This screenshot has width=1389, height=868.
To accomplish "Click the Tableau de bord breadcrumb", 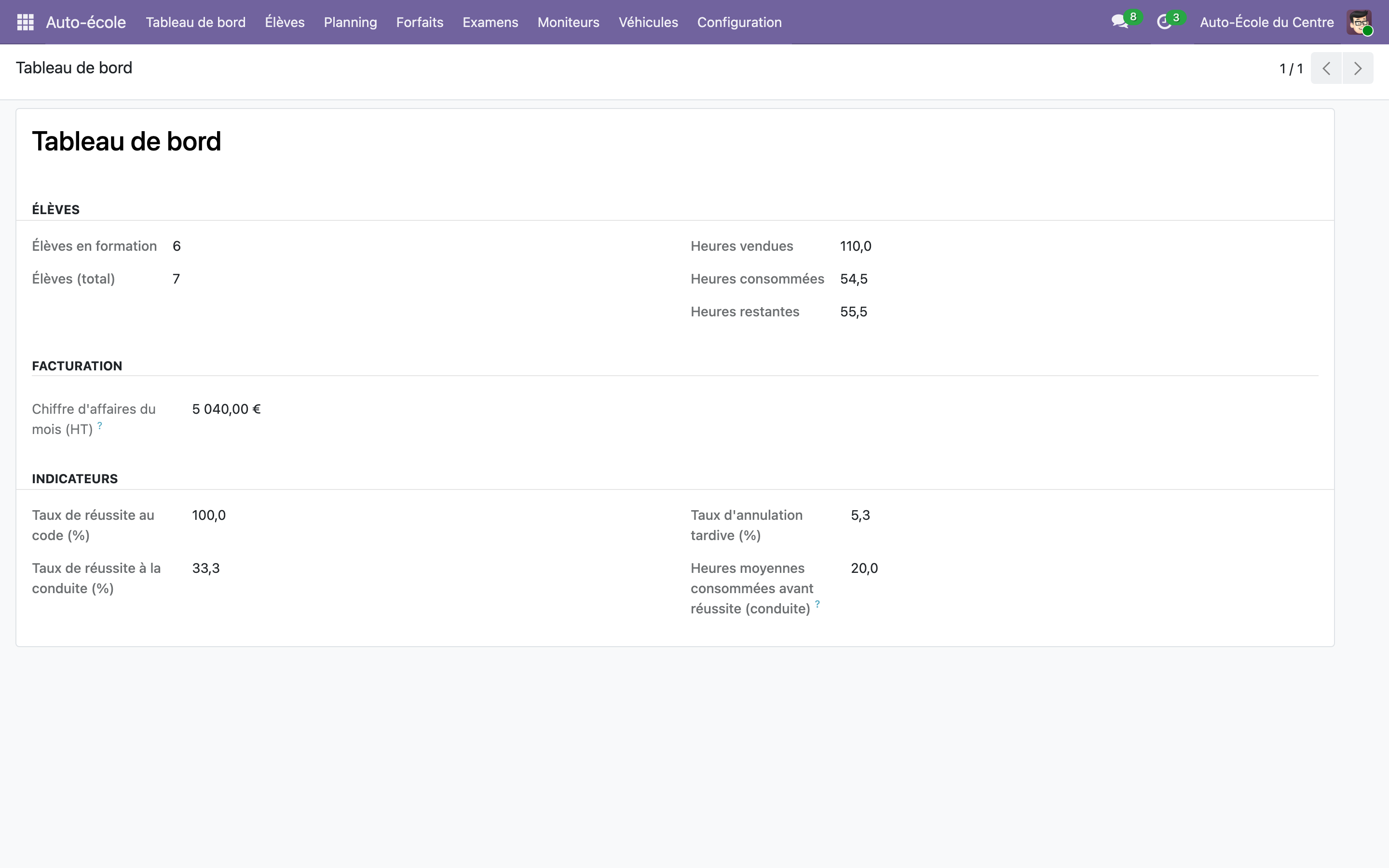I will coord(74,68).
